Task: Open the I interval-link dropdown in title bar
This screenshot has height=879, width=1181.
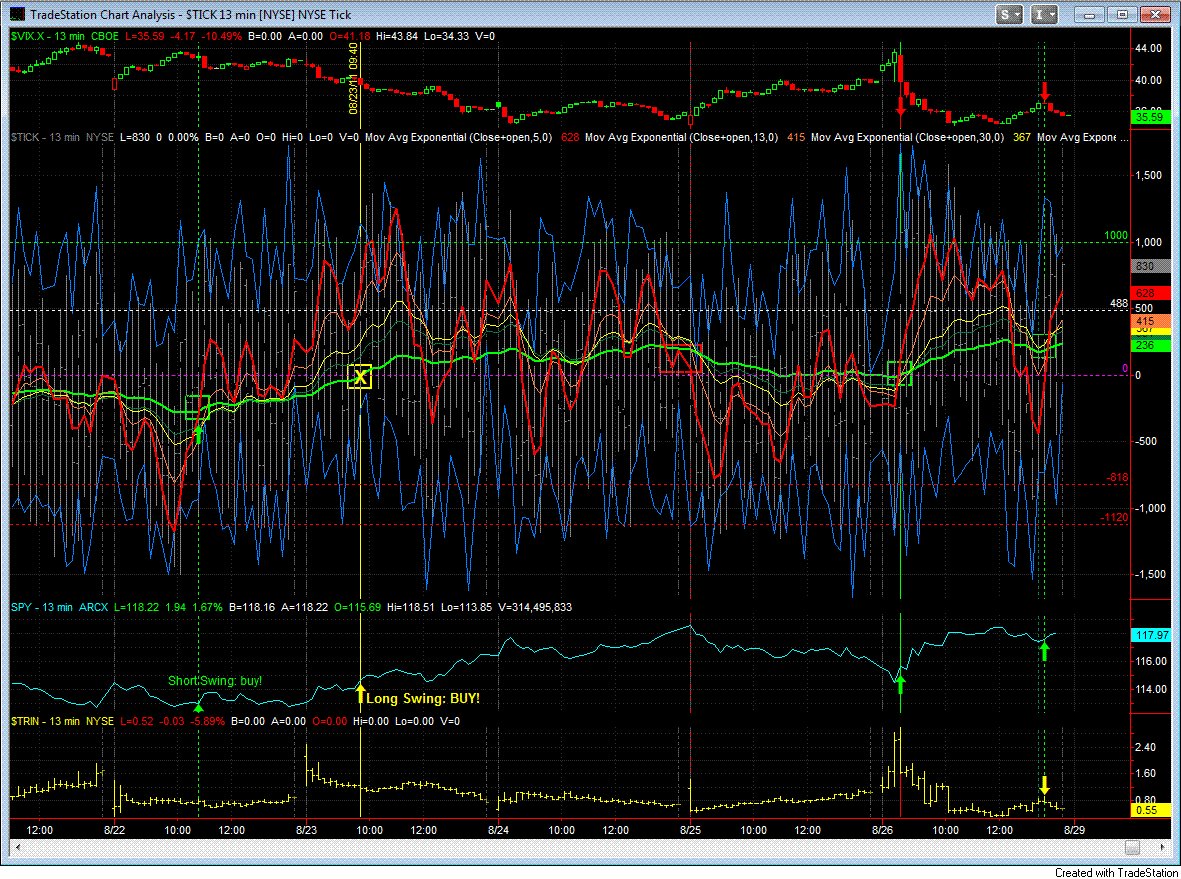Action: 1045,14
